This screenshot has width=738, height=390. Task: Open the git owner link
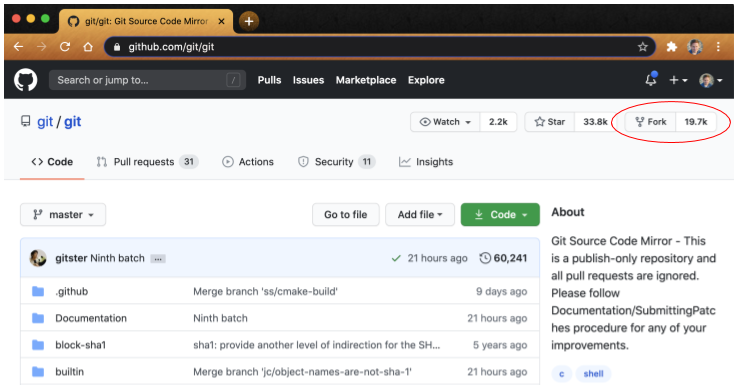click(45, 122)
